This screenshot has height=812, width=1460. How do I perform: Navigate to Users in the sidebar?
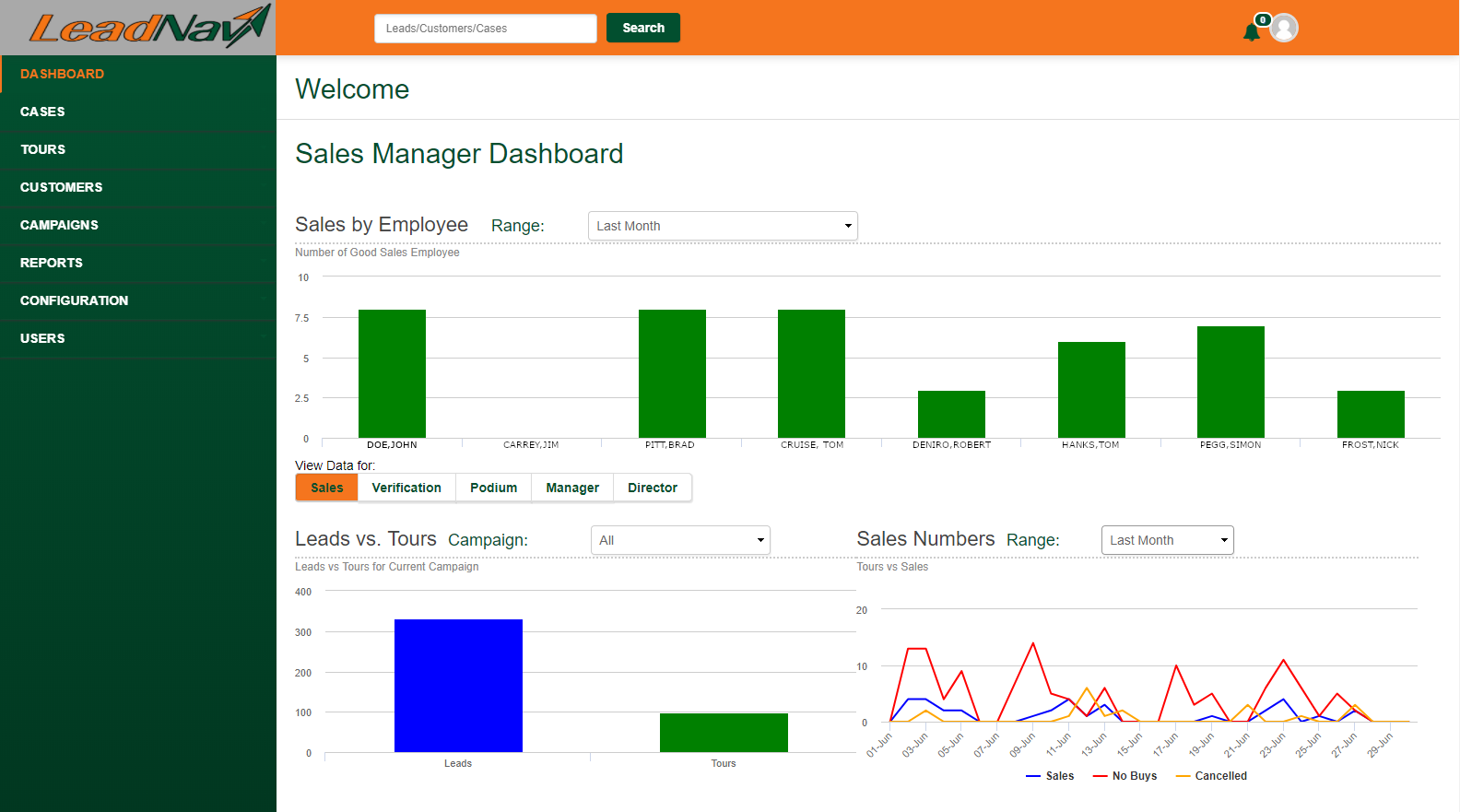pyautogui.click(x=42, y=338)
